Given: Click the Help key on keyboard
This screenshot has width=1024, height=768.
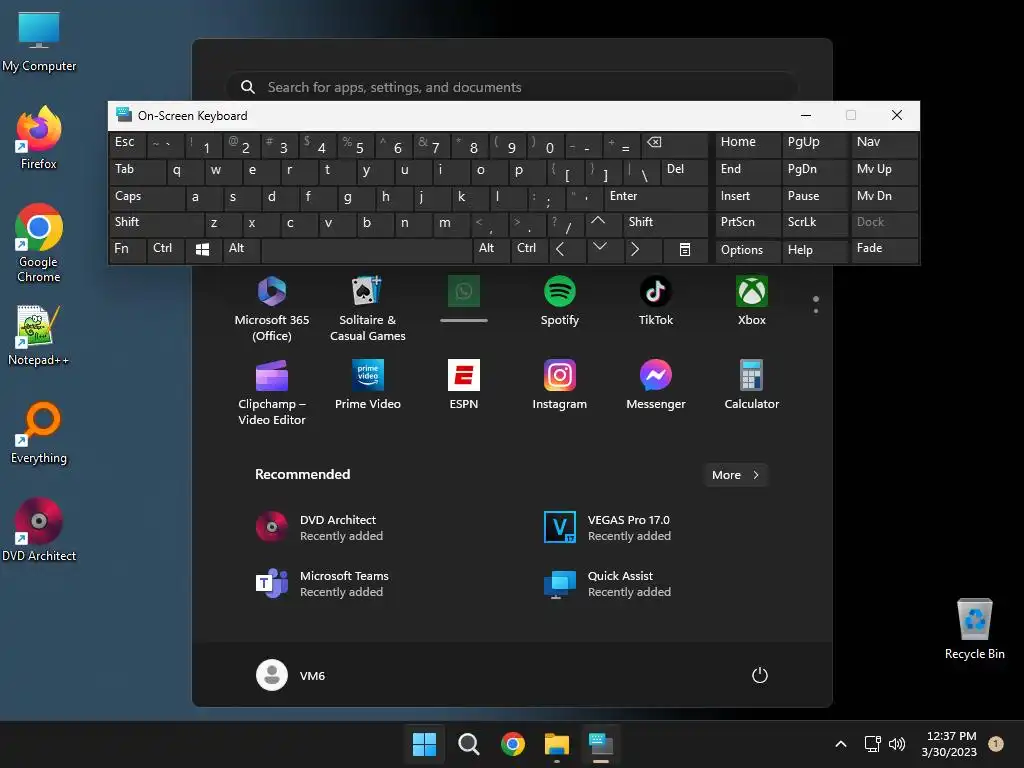Looking at the screenshot, I should pos(814,249).
